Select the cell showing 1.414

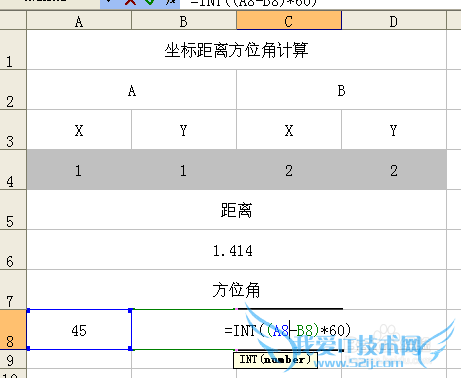click(x=236, y=250)
